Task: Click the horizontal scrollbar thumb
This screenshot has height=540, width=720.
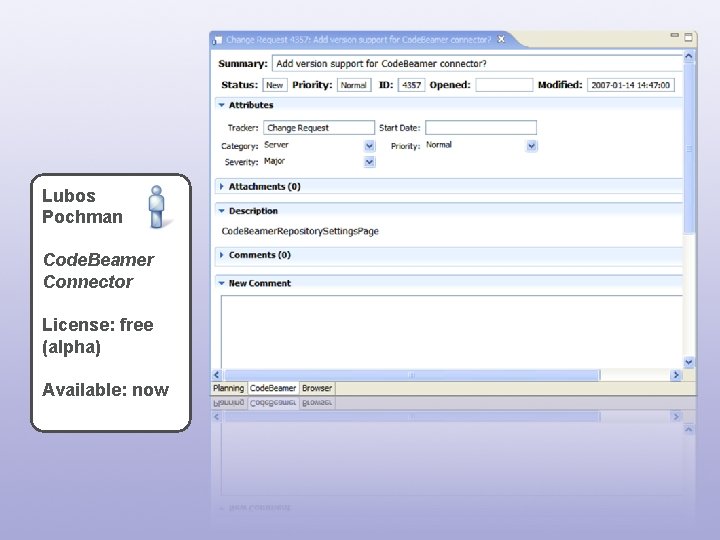Action: (412, 375)
